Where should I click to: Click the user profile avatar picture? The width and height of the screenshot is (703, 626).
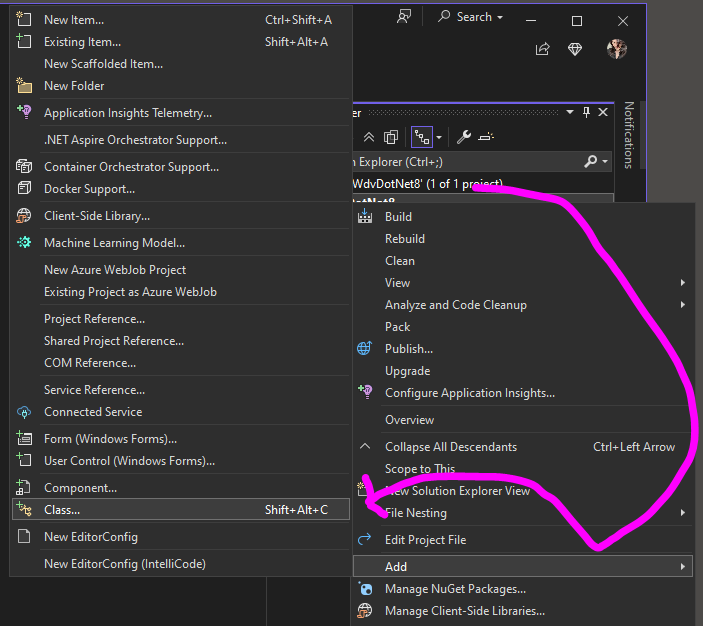coord(616,49)
